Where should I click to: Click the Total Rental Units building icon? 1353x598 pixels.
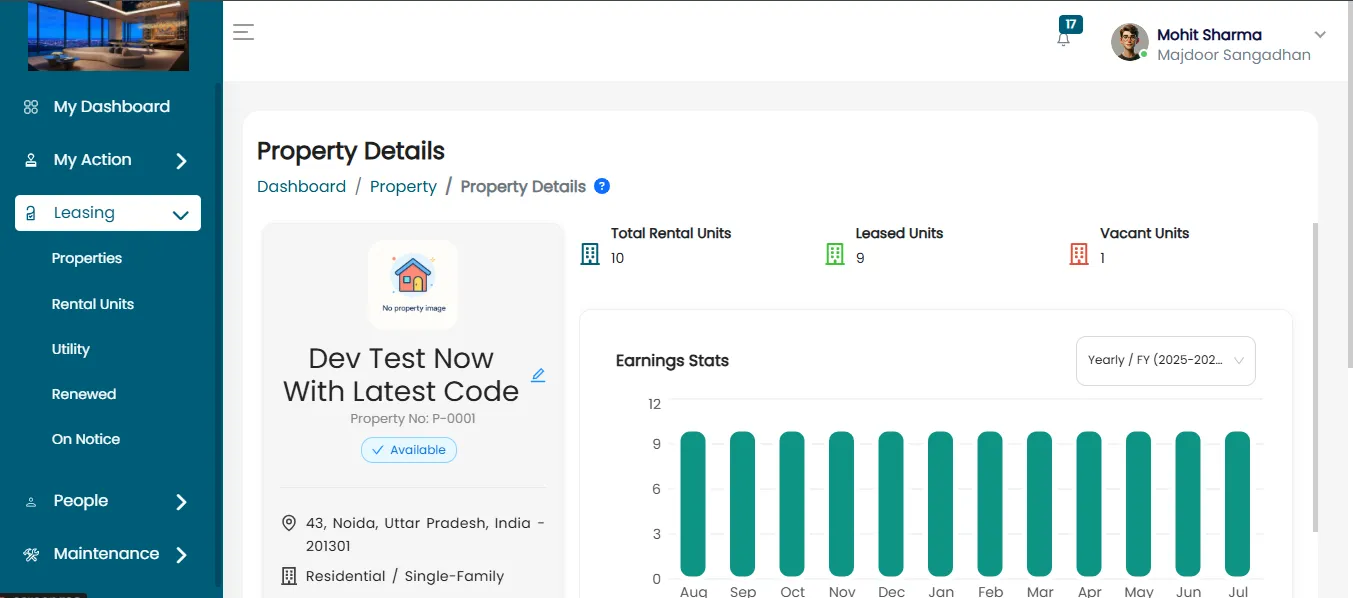pyautogui.click(x=590, y=254)
